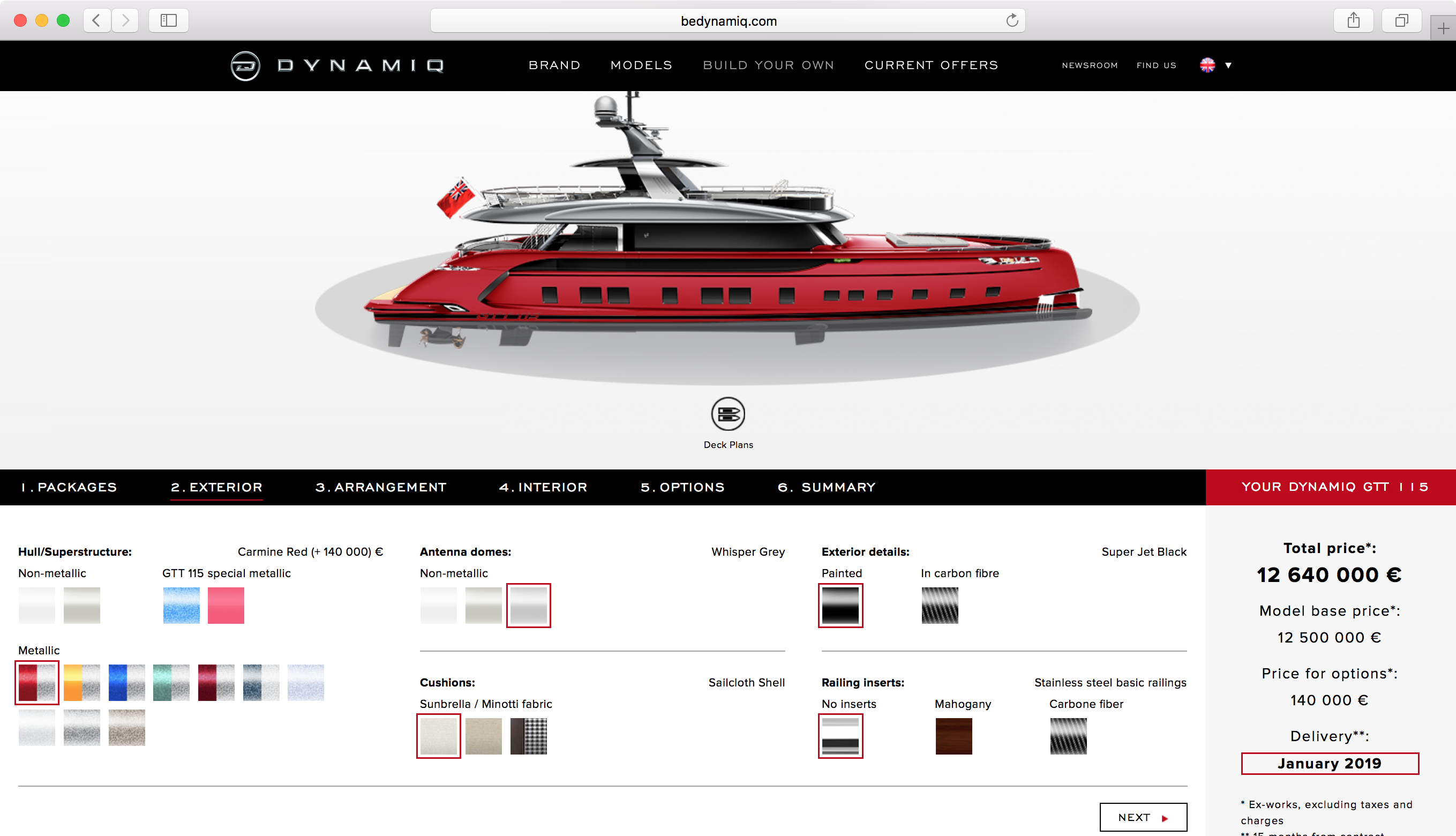This screenshot has height=836, width=1456.
Task: Visit the NEWSROOM link
Action: pos(1090,65)
